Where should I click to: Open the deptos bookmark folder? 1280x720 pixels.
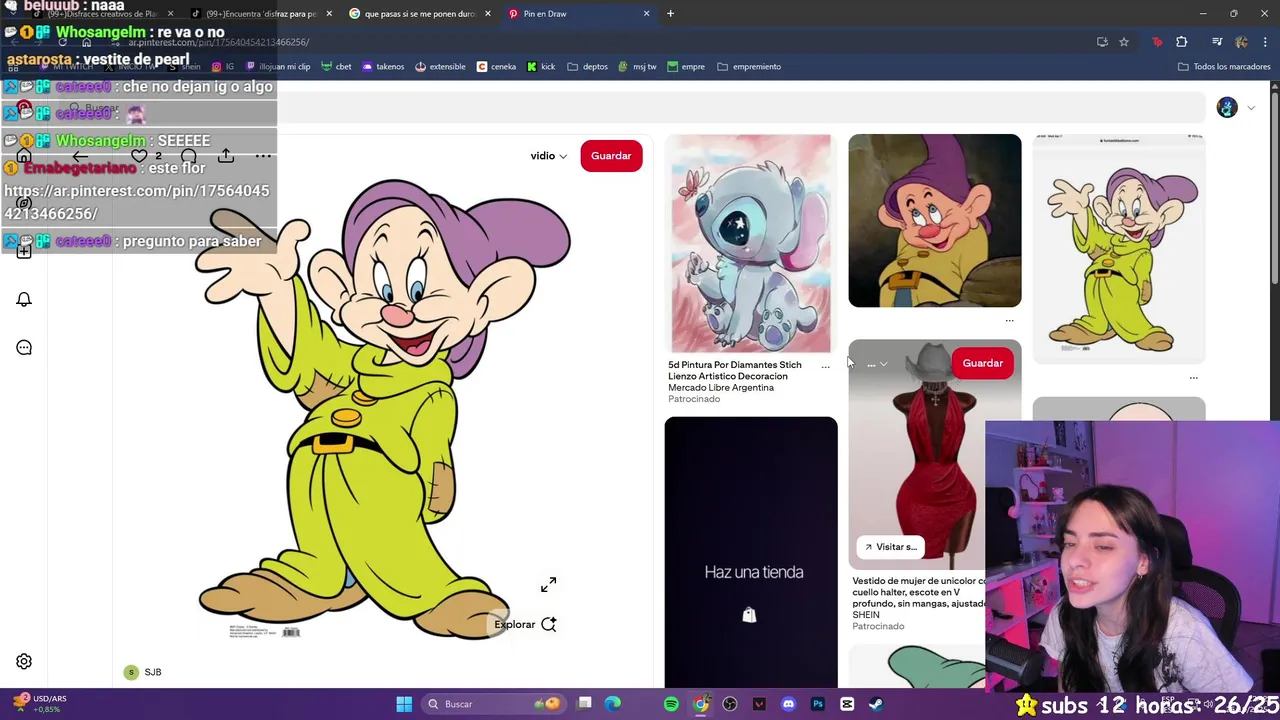coord(588,67)
